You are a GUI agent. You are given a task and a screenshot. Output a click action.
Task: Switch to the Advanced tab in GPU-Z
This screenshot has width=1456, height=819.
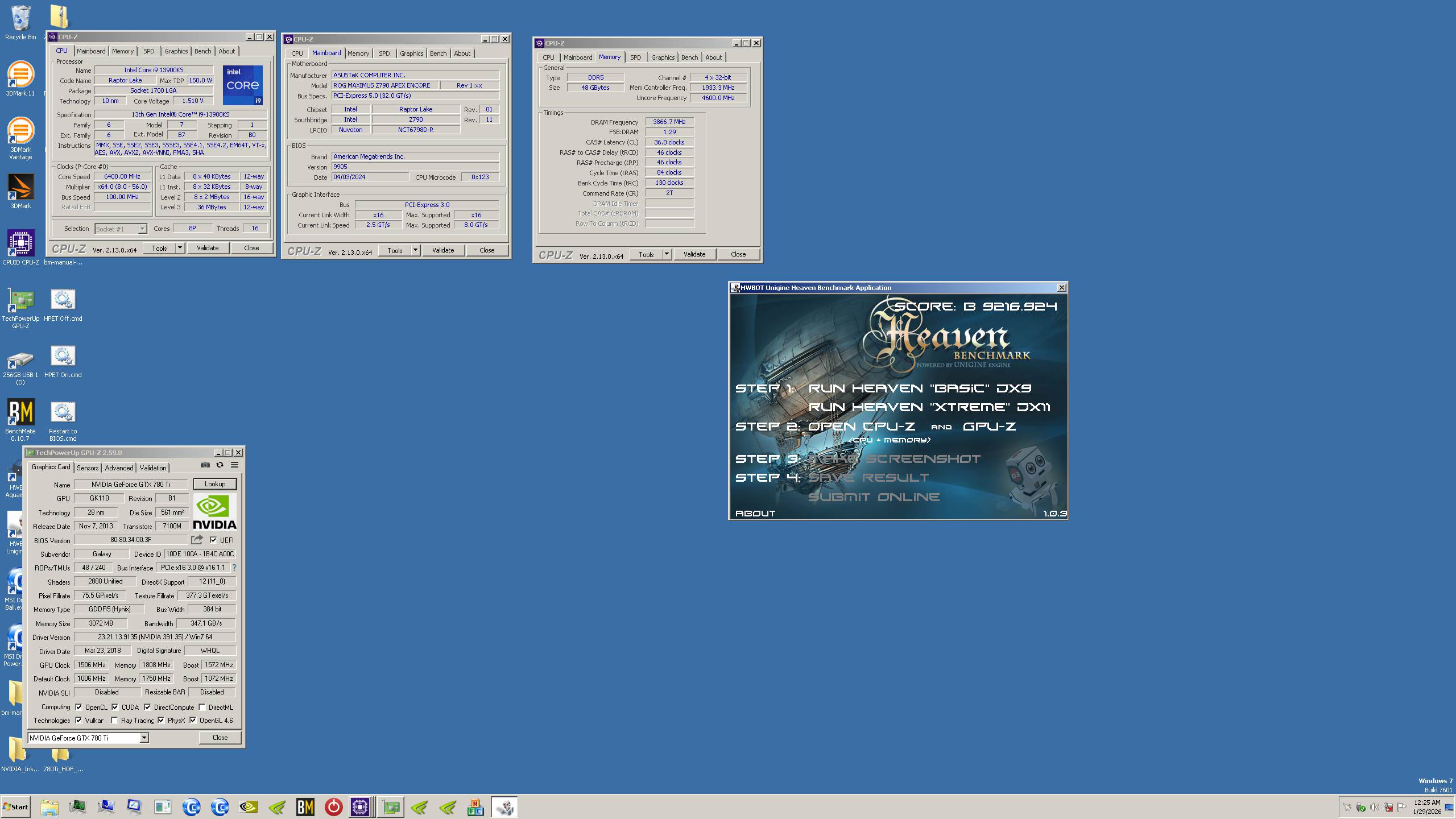pos(119,468)
